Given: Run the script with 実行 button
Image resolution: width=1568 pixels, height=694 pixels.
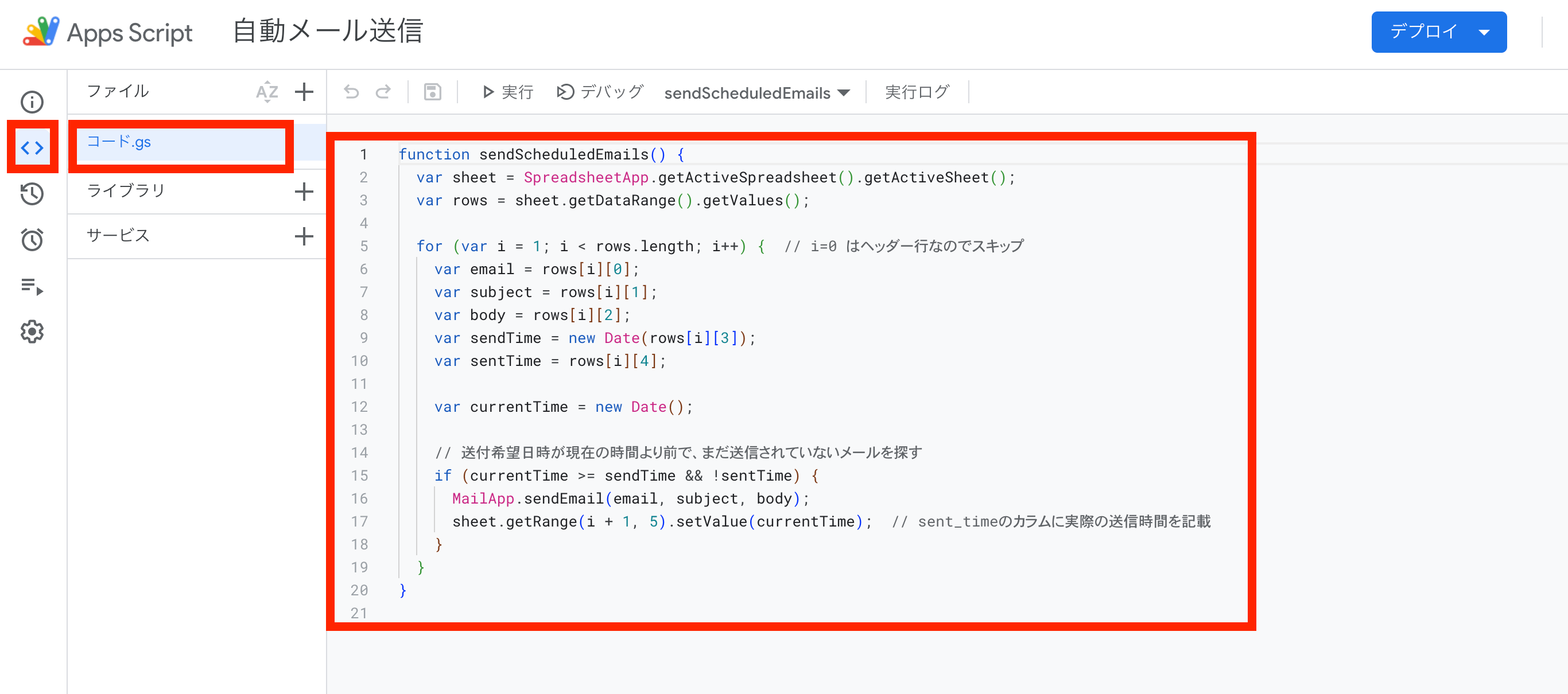Looking at the screenshot, I should pos(508,92).
